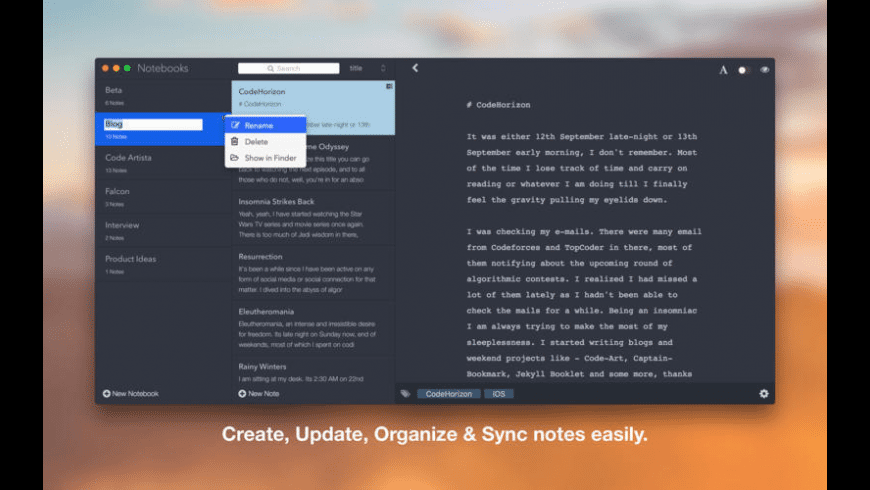Viewport: 870px width, 490px height.
Task: Click the pencil icon next to Rename
Action: 235,125
